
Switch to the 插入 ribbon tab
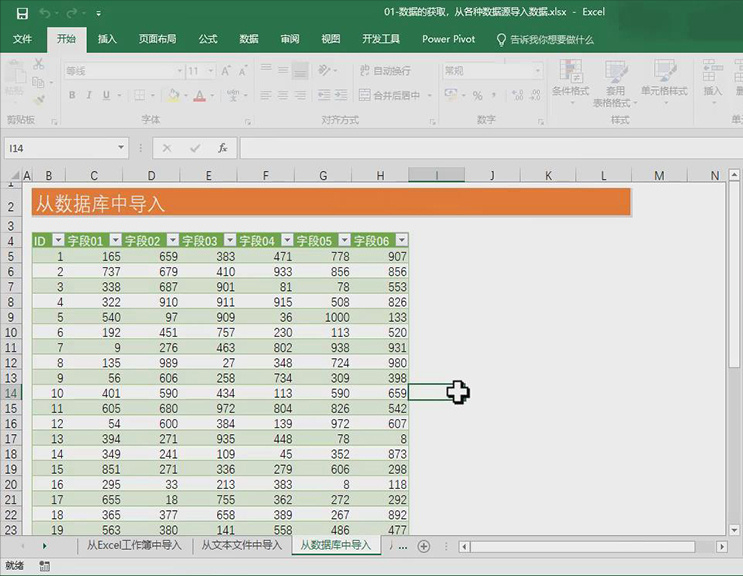pyautogui.click(x=107, y=39)
